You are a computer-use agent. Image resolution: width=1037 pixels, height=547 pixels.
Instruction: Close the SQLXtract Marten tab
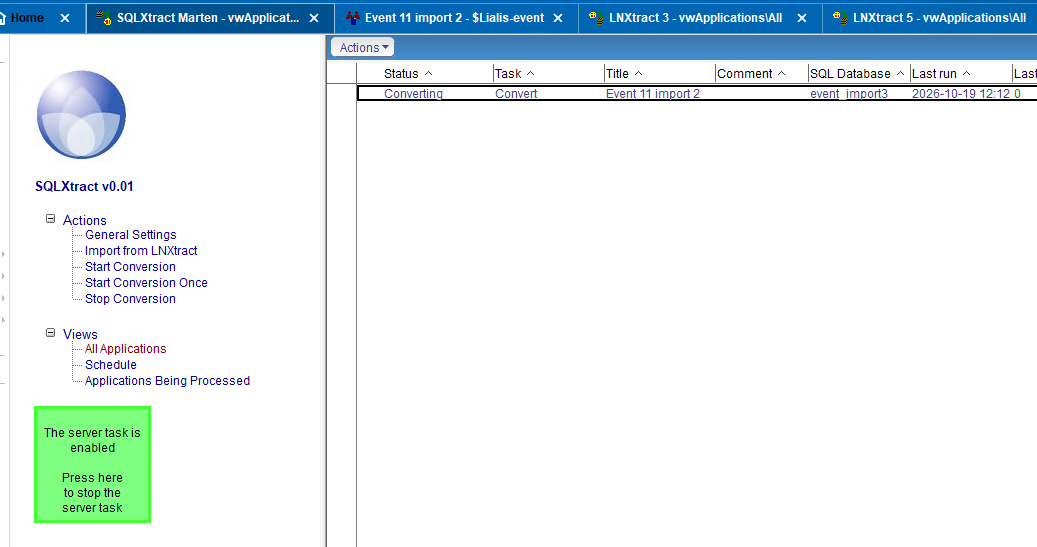pos(314,18)
